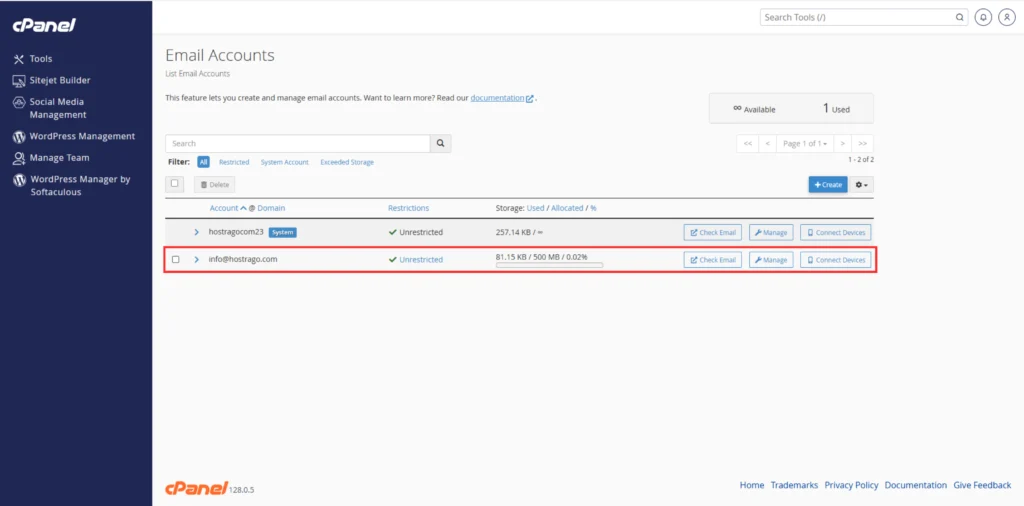The height and width of the screenshot is (506, 1024).
Task: Open the Documentation footer link
Action: [x=916, y=486]
